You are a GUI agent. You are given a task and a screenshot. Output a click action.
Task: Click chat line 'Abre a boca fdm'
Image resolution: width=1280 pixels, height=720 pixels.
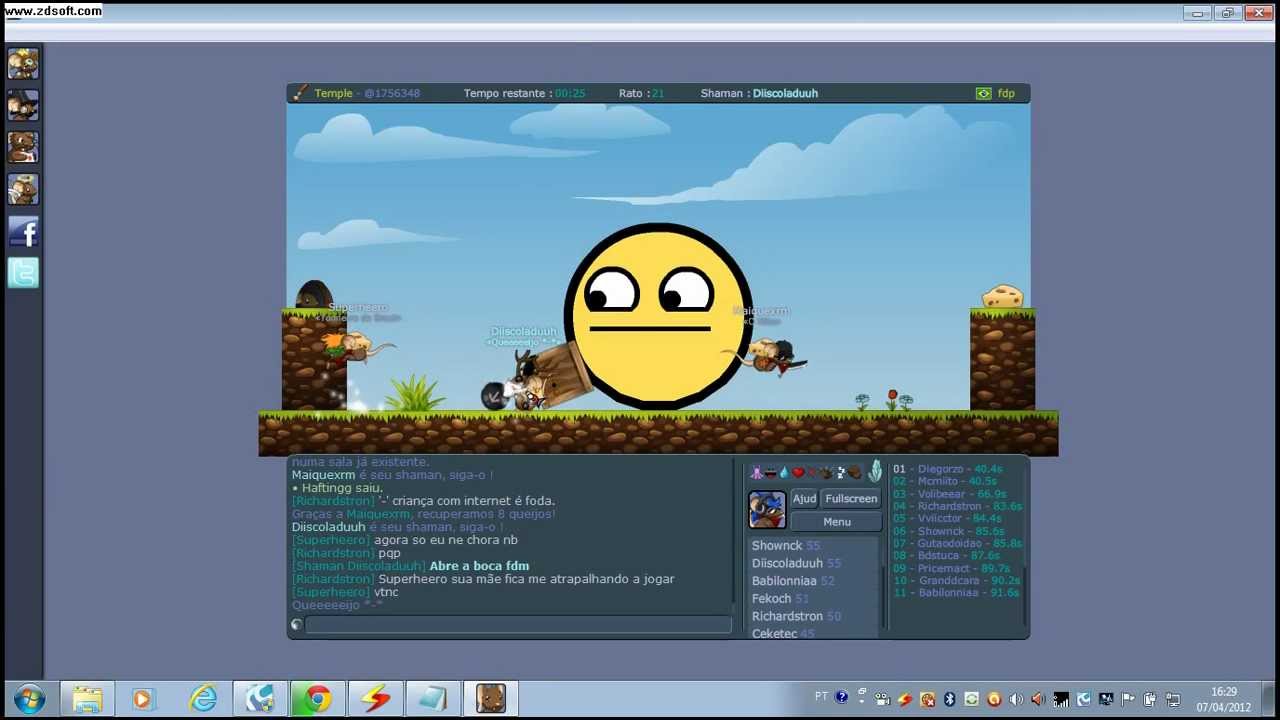pyautogui.click(x=479, y=566)
